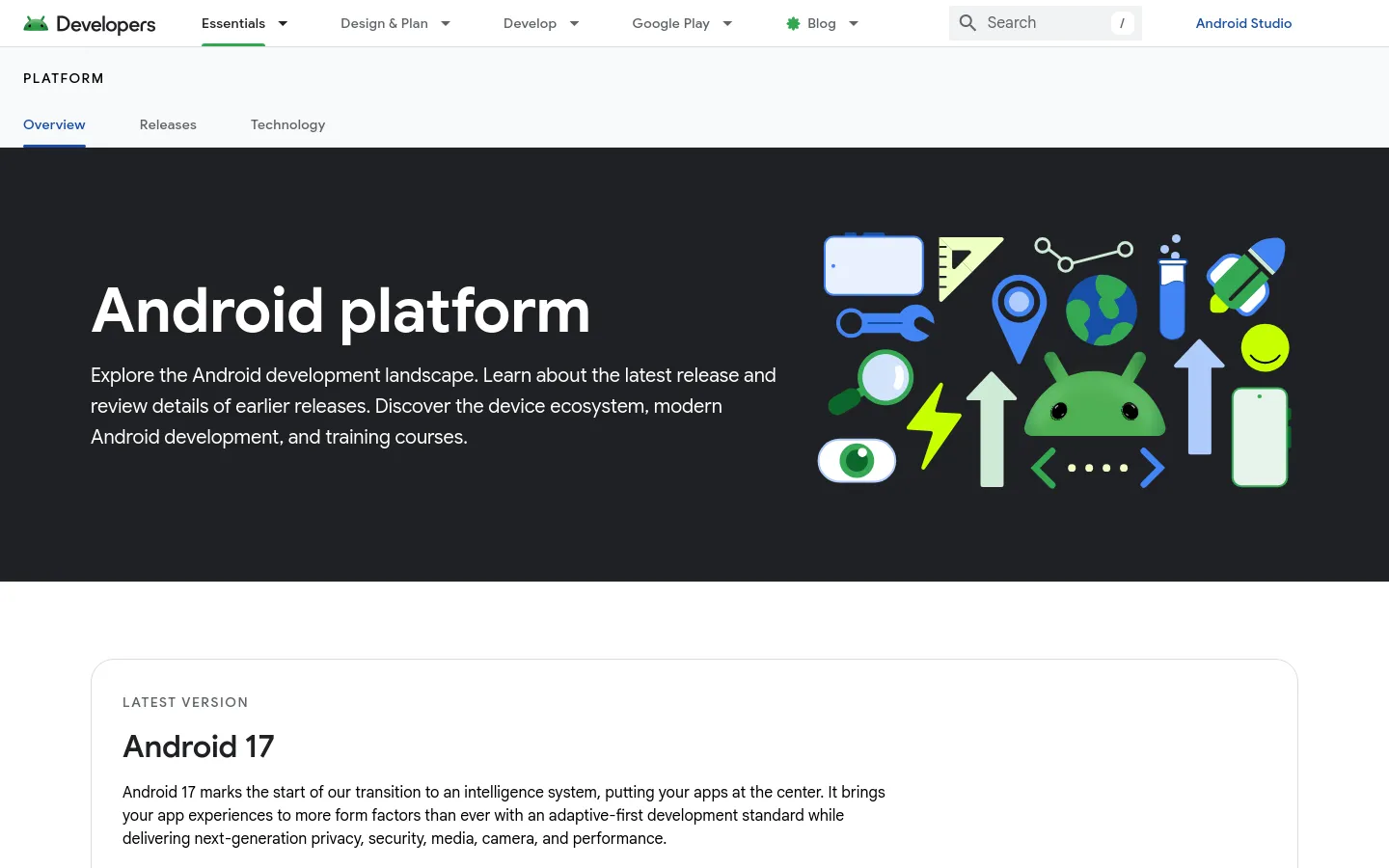Open the Android Studio link
Image resolution: width=1389 pixels, height=868 pixels.
pos(1243,23)
